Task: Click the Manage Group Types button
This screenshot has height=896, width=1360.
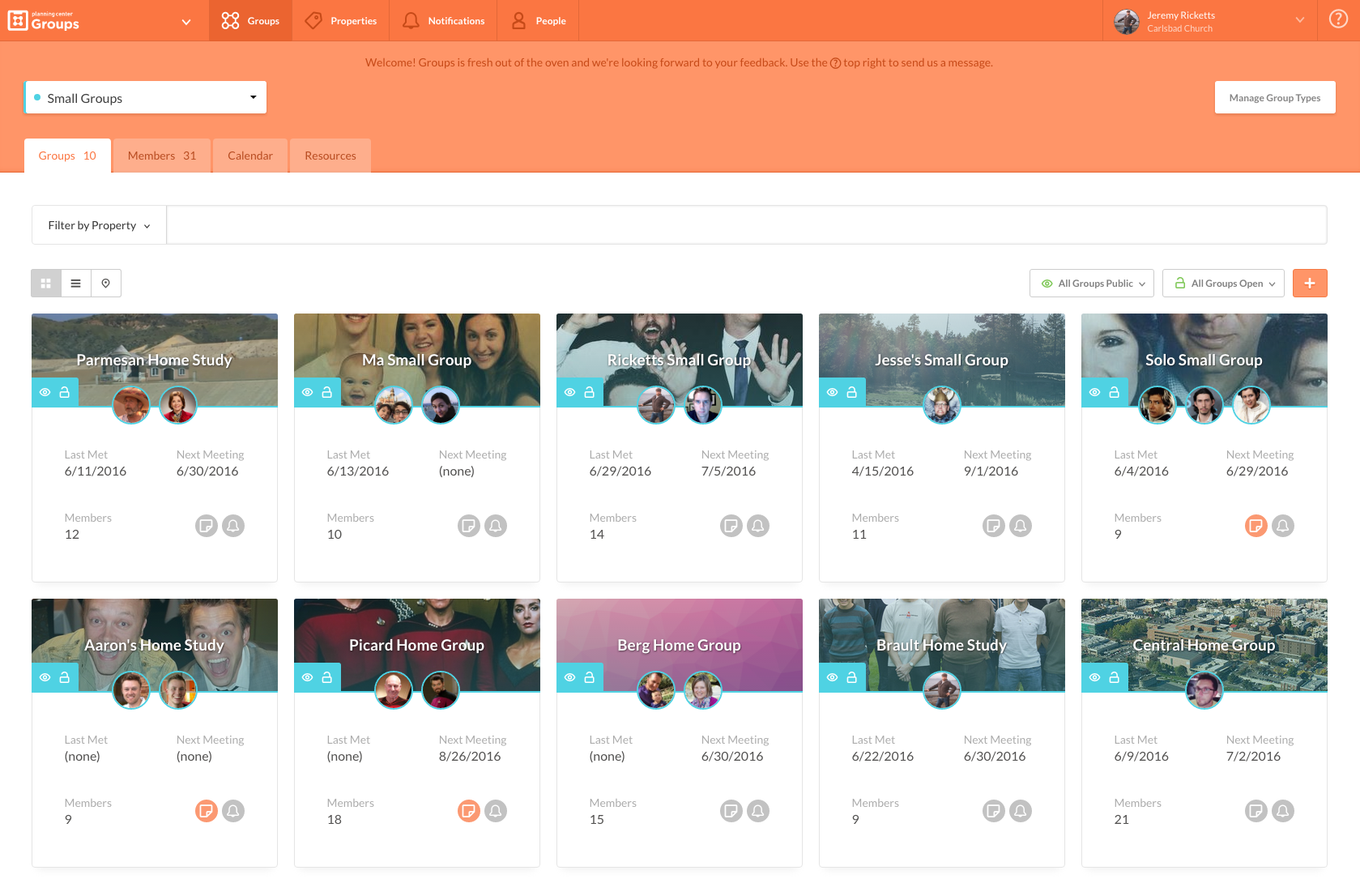Action: (x=1274, y=97)
